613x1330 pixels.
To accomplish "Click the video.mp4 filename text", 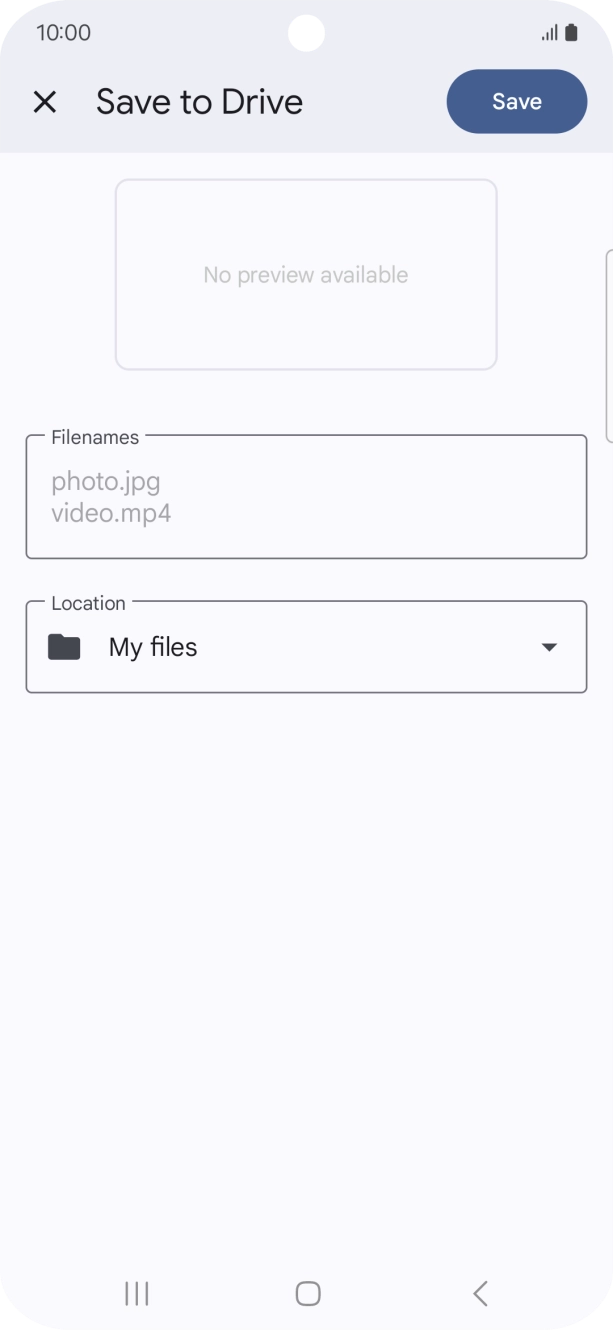I will 111,514.
